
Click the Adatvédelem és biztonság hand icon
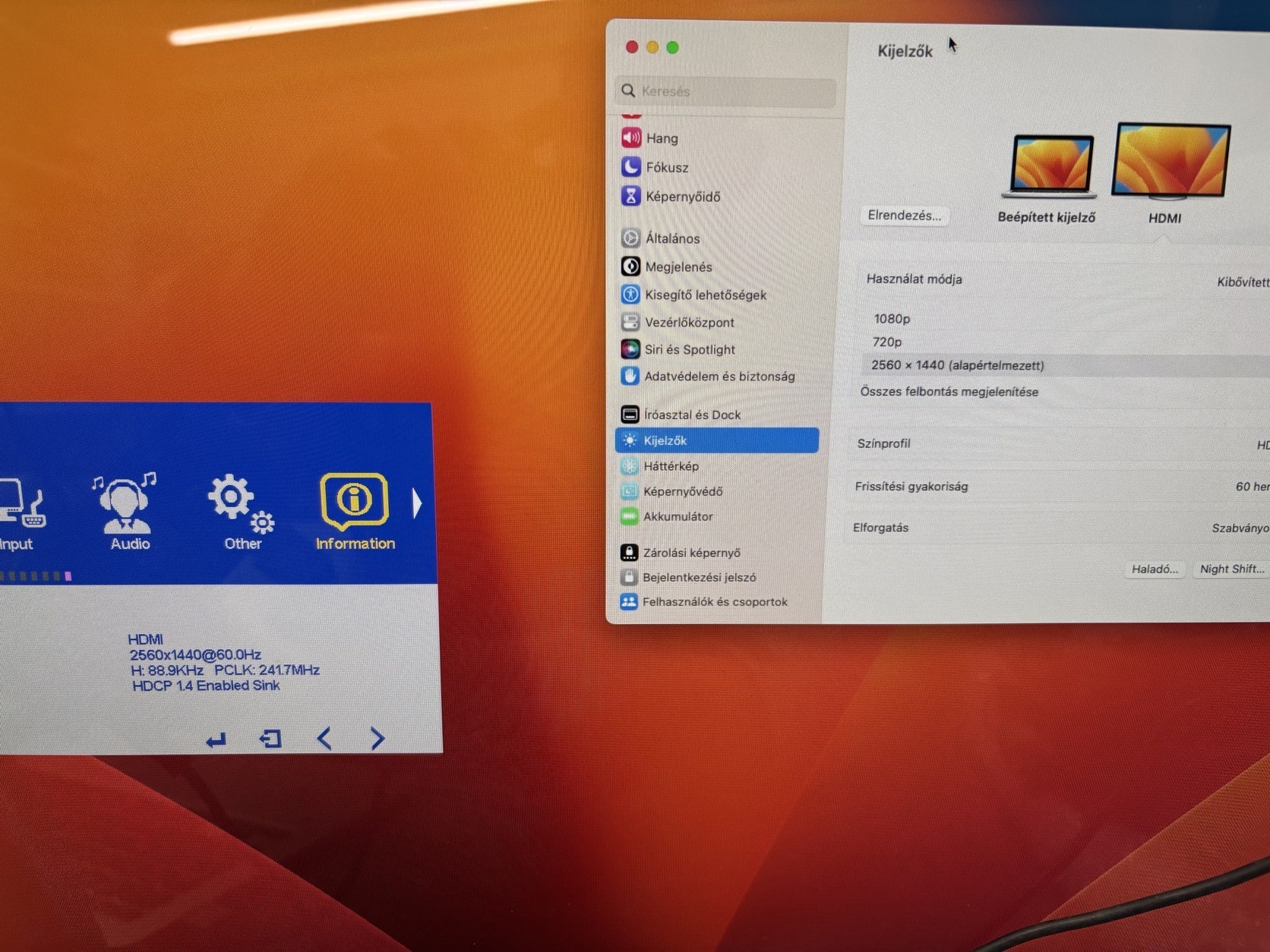tap(630, 376)
